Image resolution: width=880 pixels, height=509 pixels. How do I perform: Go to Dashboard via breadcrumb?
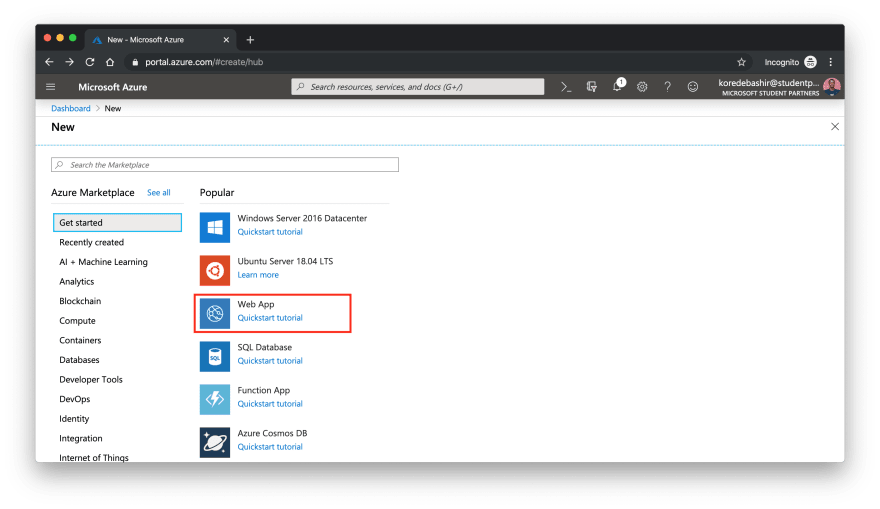pos(71,108)
